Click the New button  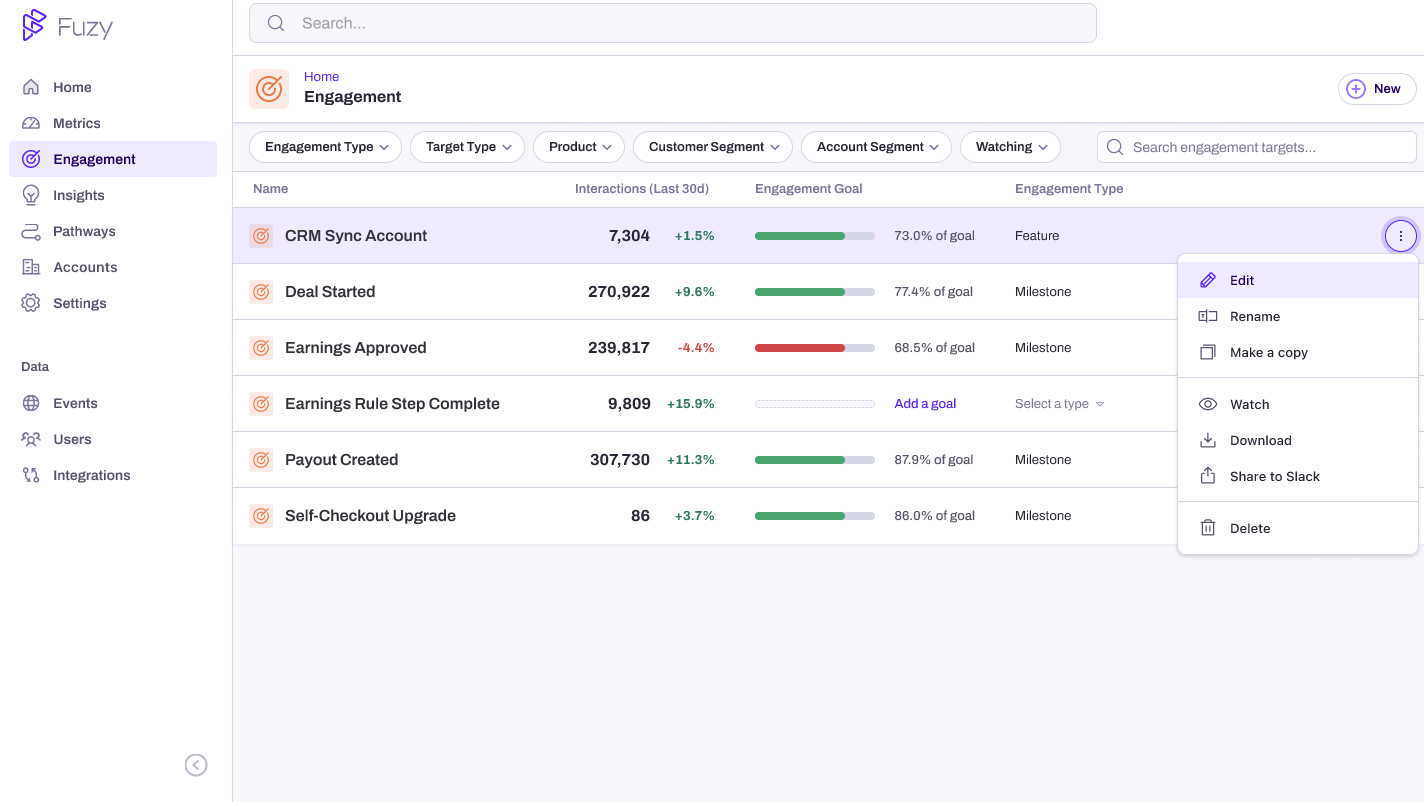tap(1376, 89)
